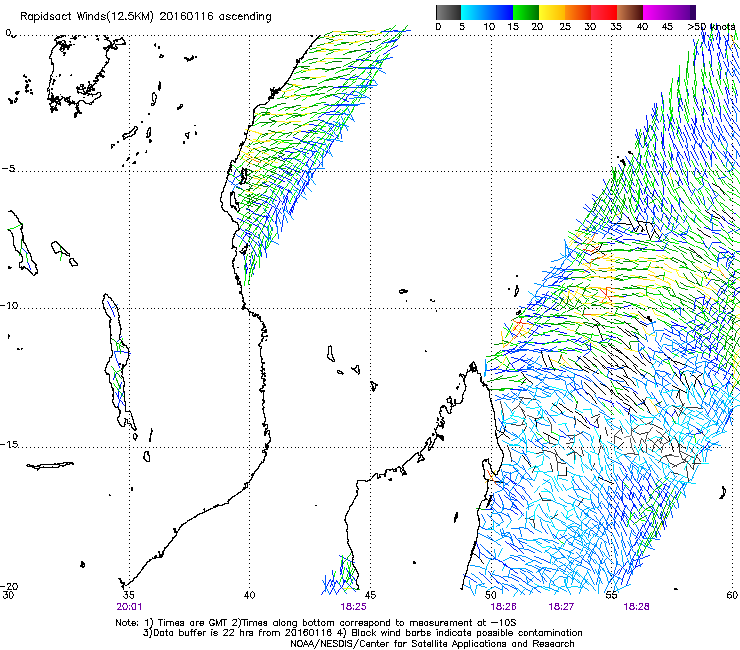Screen dimensions: 740x650
Task: Select the red 30–35 knots legend swatch
Action: click(x=604, y=12)
